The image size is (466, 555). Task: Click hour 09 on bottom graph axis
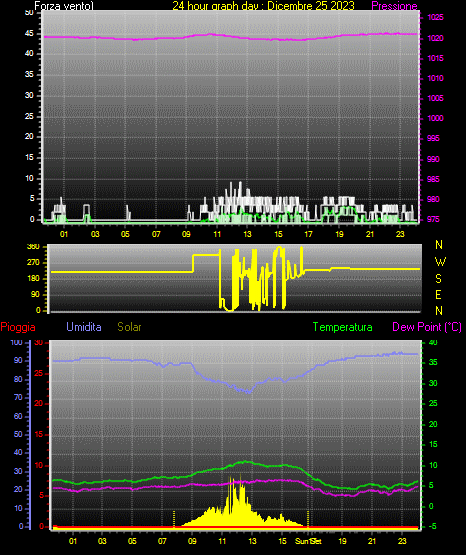[192, 541]
